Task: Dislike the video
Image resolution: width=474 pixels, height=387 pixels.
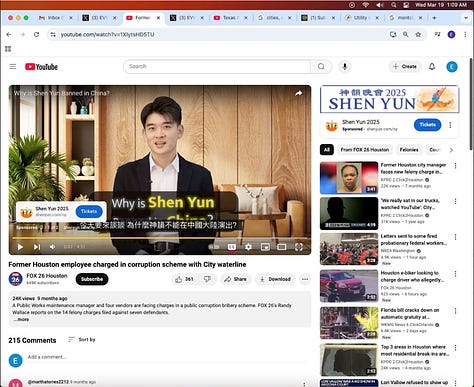Action: click(207, 279)
